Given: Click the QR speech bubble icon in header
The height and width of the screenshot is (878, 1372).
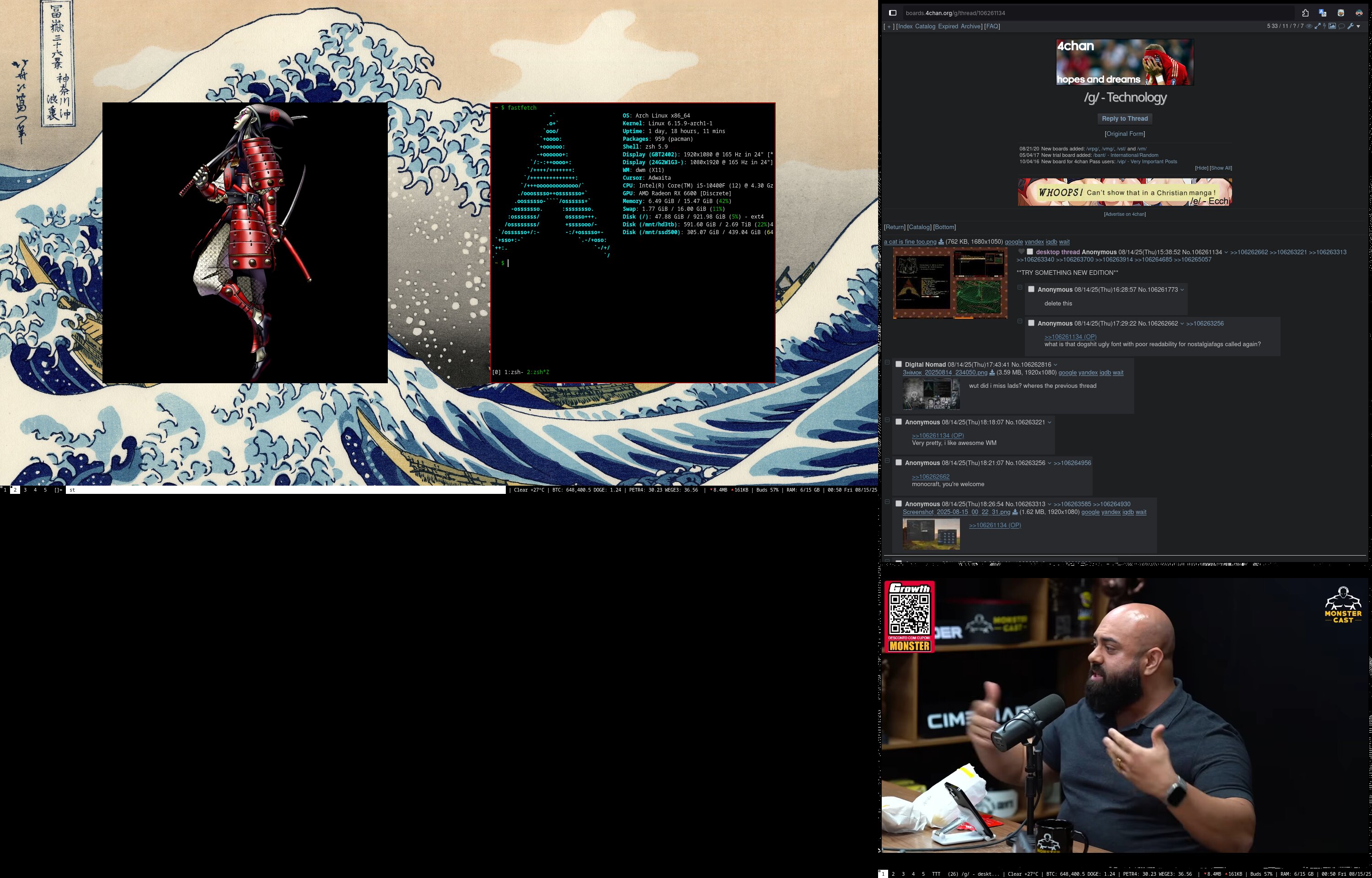Looking at the screenshot, I should click(1341, 26).
